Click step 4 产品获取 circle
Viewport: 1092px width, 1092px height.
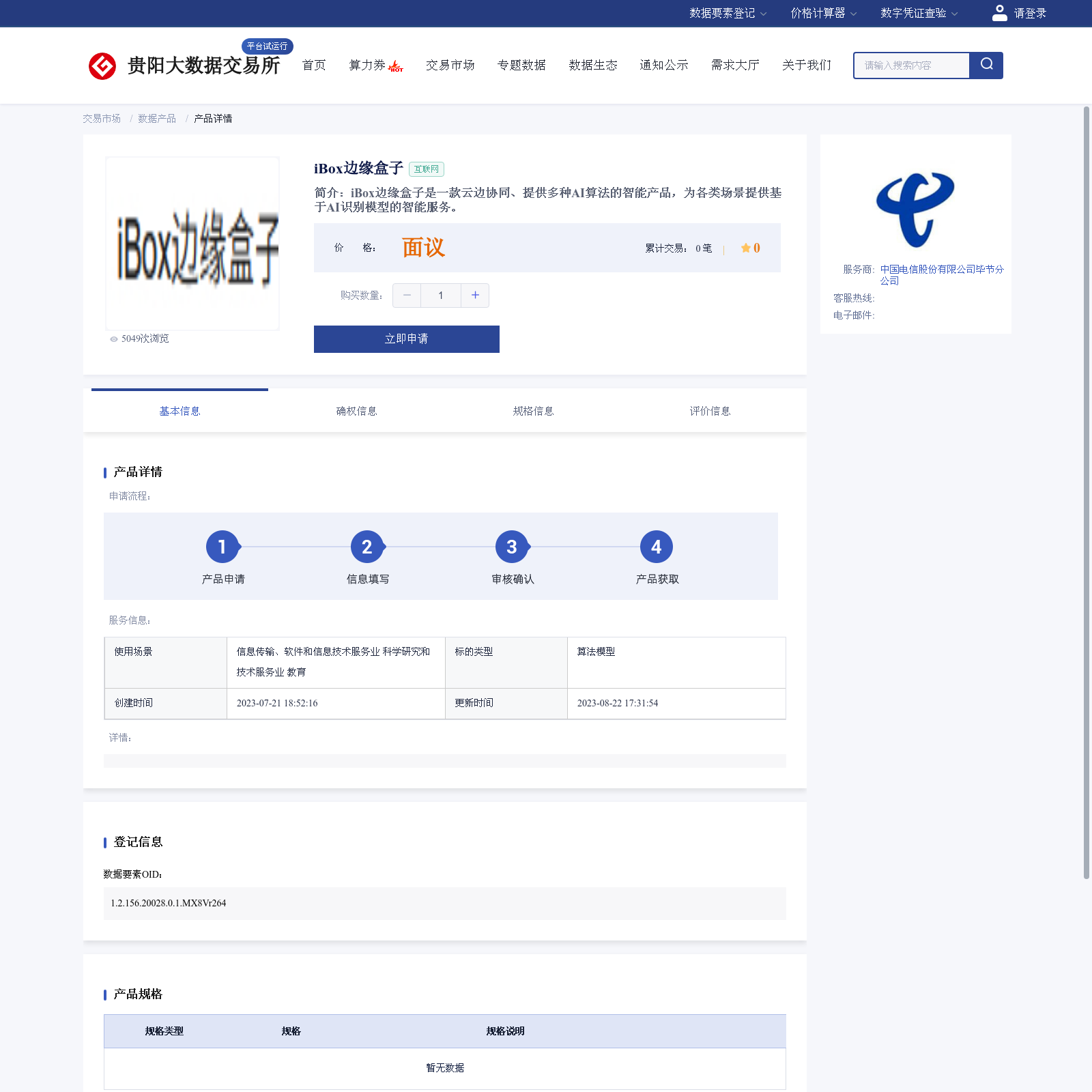(x=657, y=547)
